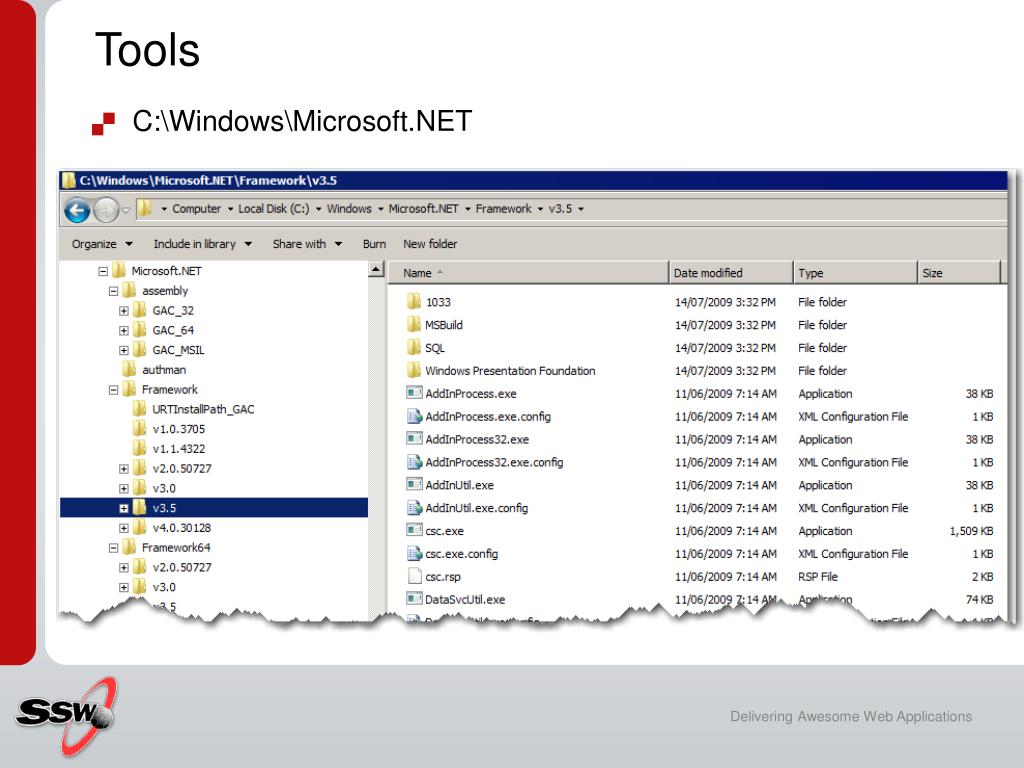Click the Burn toolbar button
1024x768 pixels.
[374, 244]
